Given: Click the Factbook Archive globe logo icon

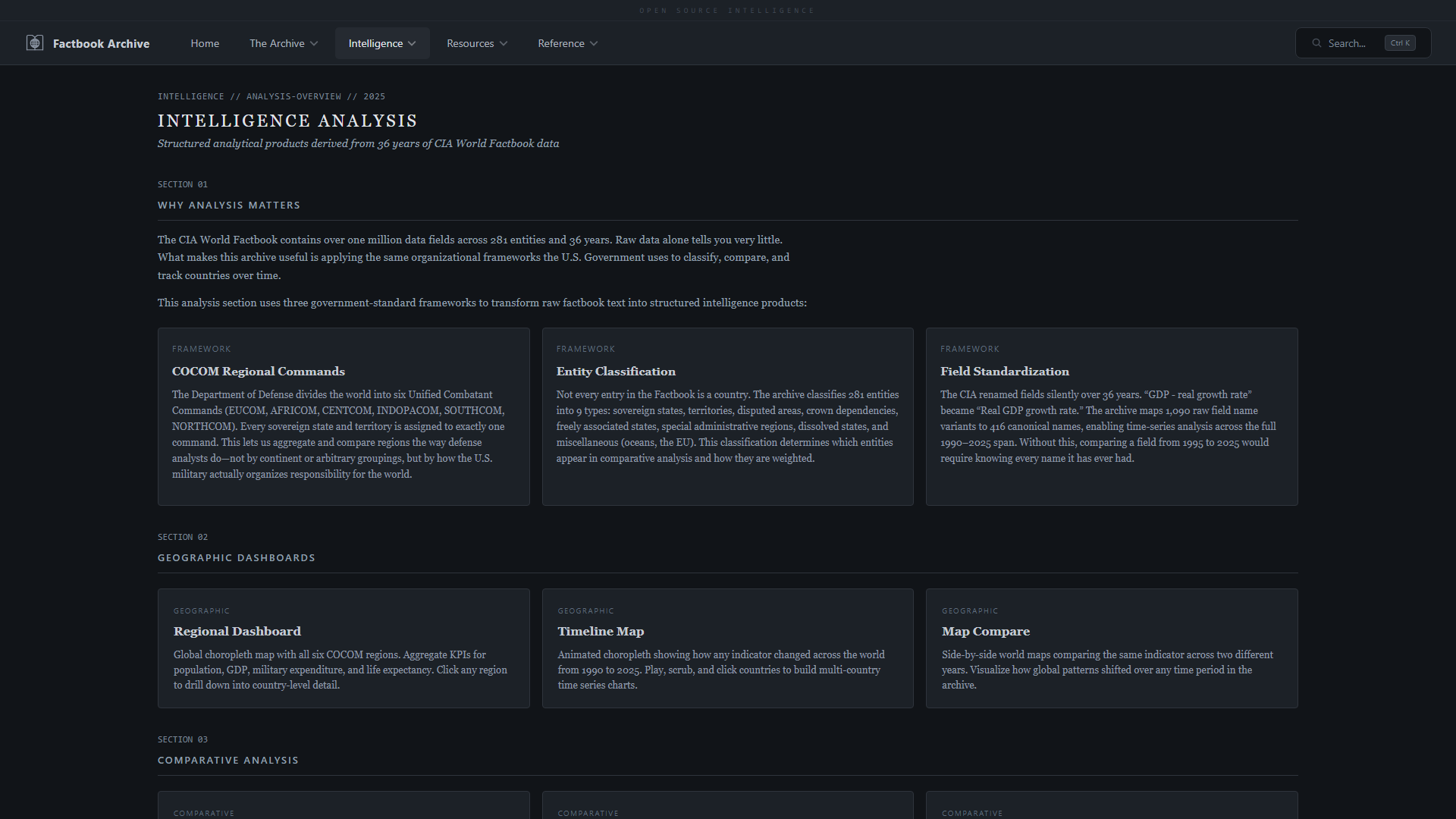Looking at the screenshot, I should tap(35, 43).
